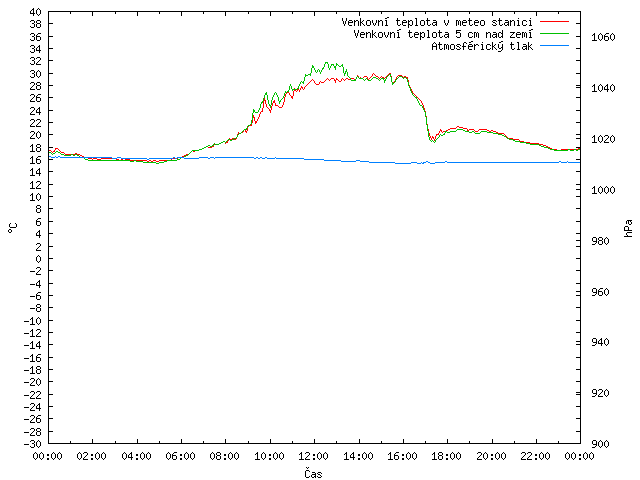Click the -10 temperature axis label
Image resolution: width=640 pixels, height=480 pixels.
33,321
